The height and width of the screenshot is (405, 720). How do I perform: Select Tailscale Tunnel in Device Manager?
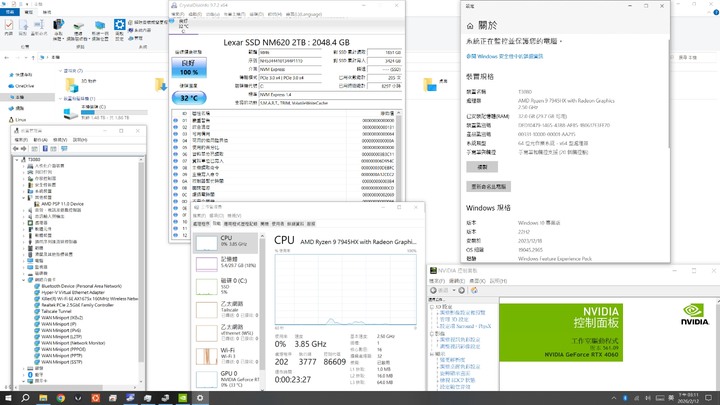(x=57, y=311)
